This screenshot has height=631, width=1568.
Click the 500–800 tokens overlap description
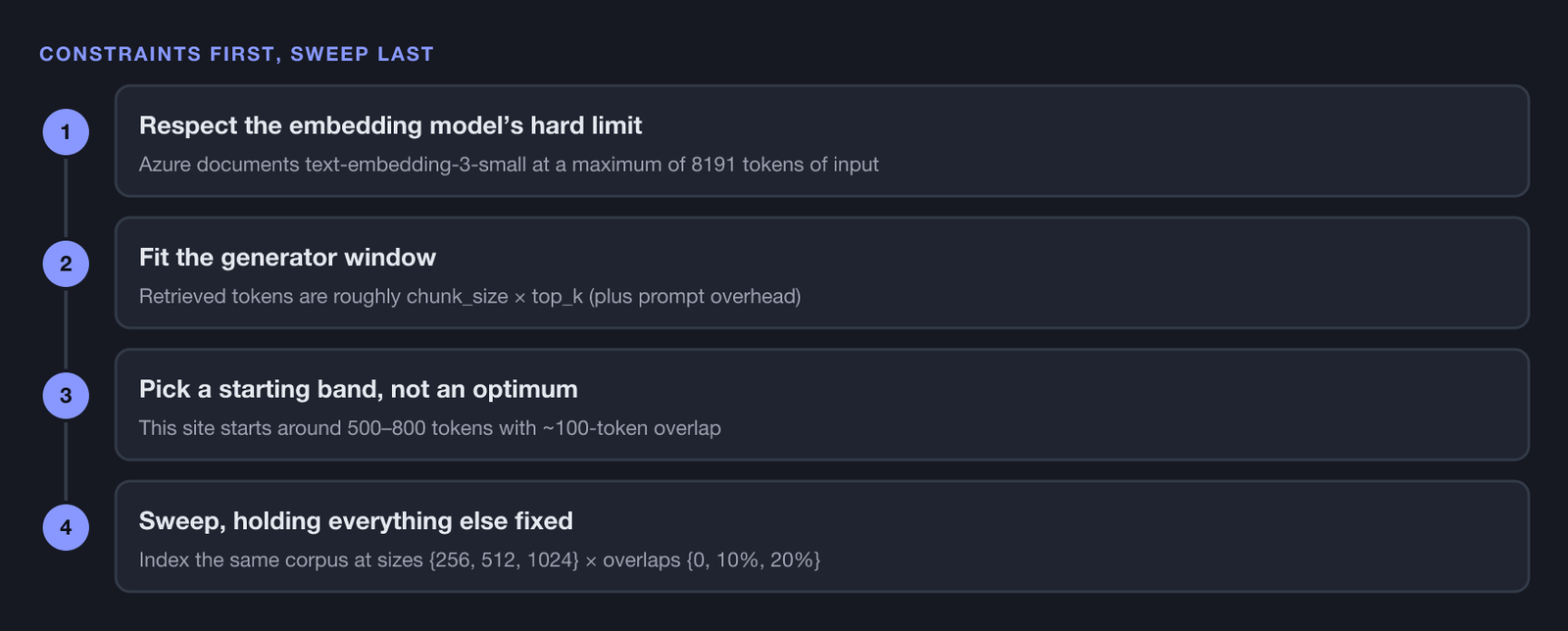tap(429, 428)
